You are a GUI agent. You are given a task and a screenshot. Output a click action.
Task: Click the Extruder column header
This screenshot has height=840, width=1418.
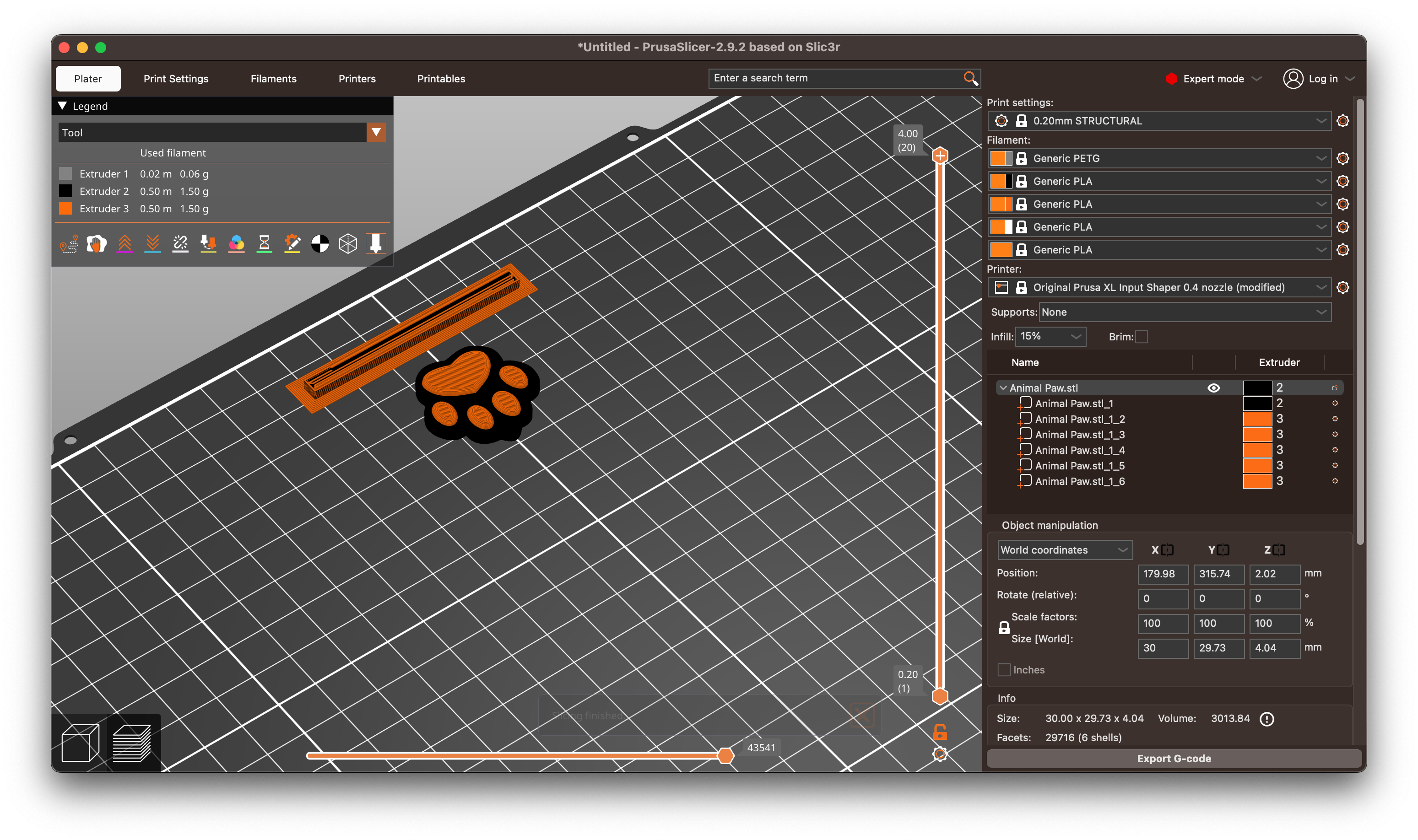[x=1279, y=362]
